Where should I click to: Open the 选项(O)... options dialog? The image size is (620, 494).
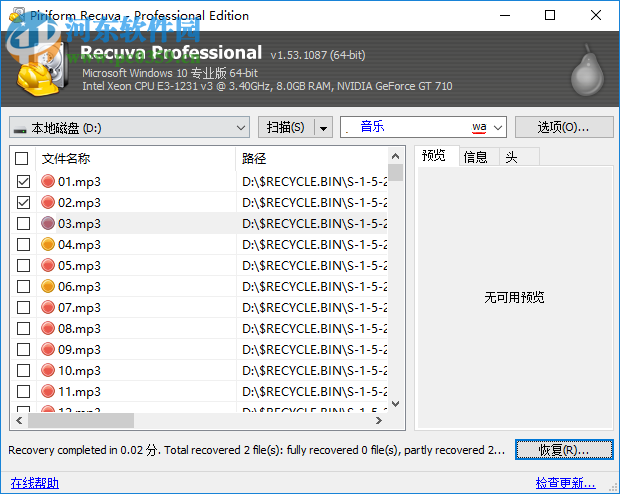(x=564, y=127)
